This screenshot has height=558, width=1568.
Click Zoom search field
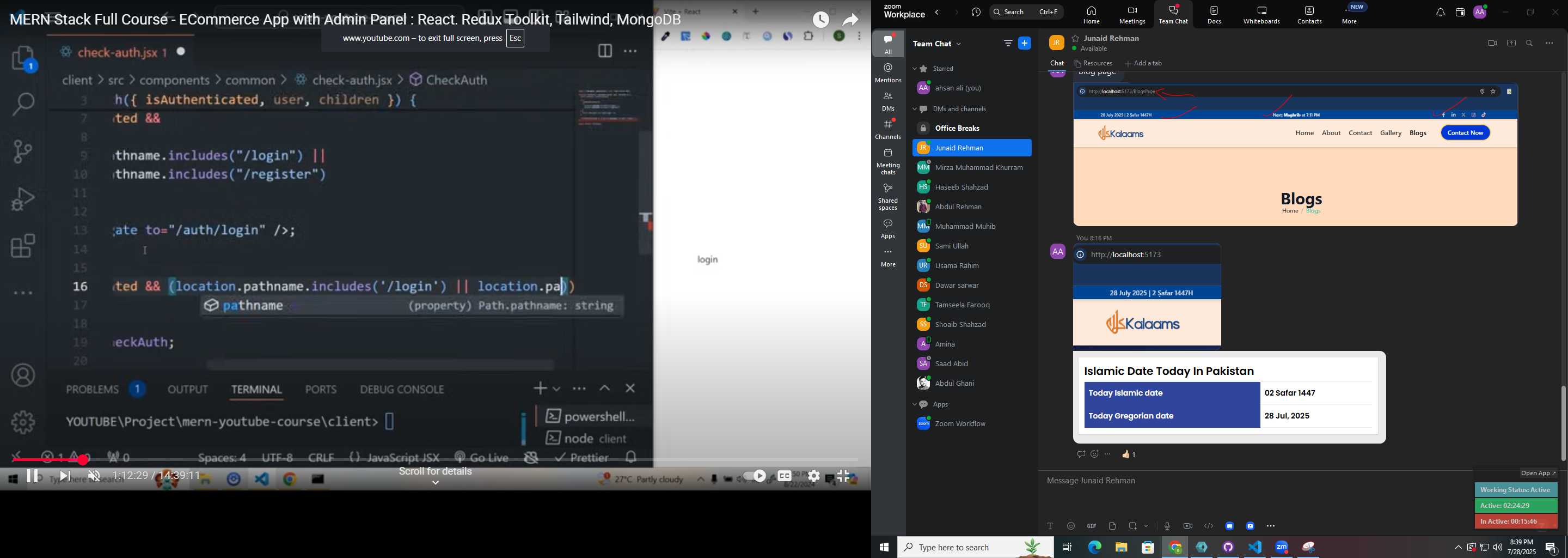1026,12
